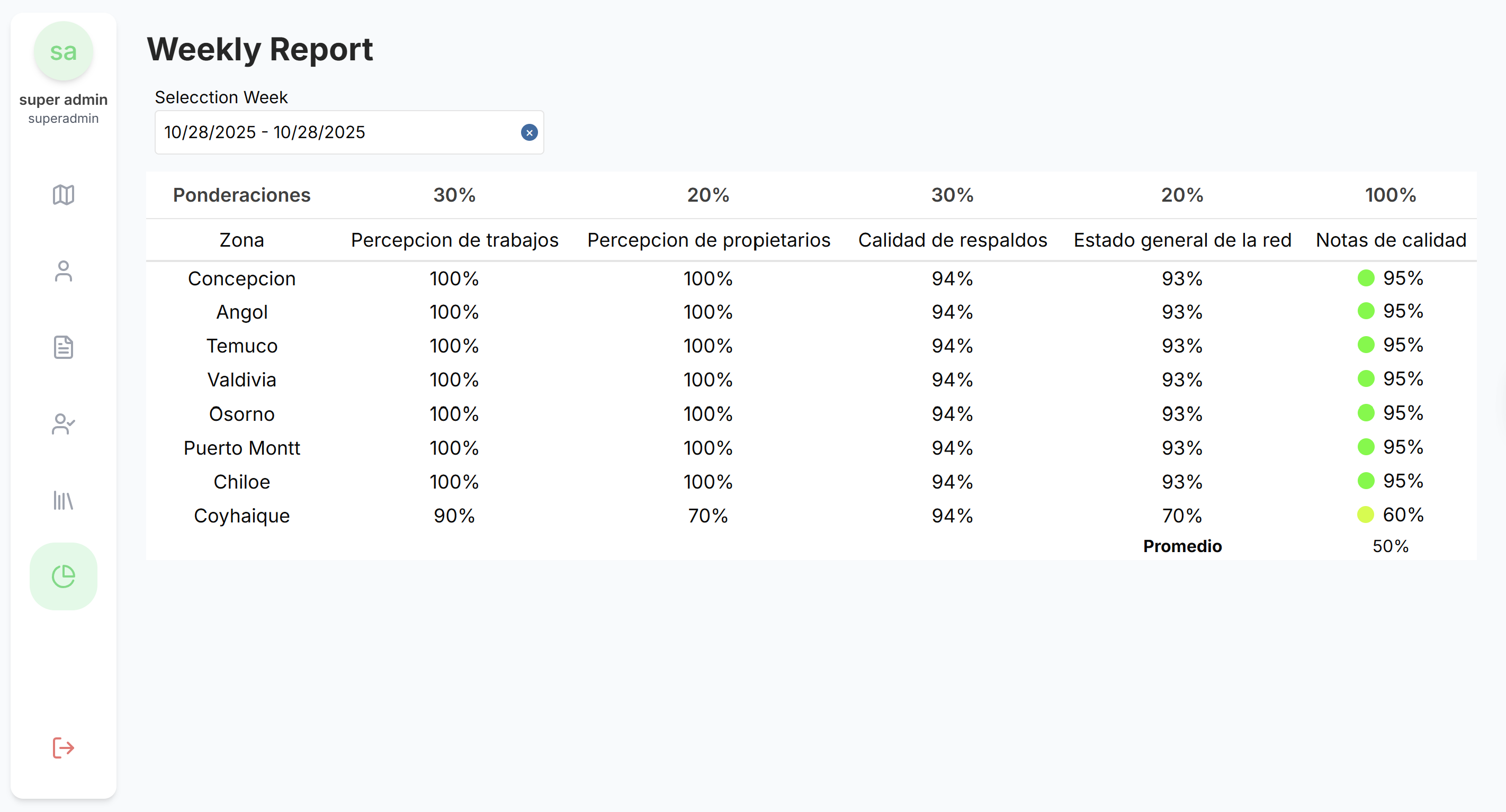Select the Coyhaique zone row name
Viewport: 1506px width, 812px height.
tap(241, 516)
